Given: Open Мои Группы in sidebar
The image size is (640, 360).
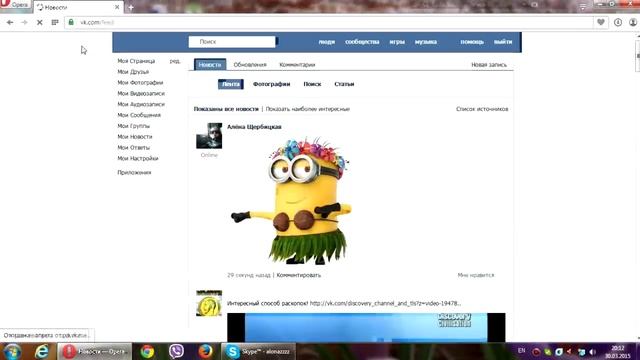Looking at the screenshot, I should tap(133, 126).
